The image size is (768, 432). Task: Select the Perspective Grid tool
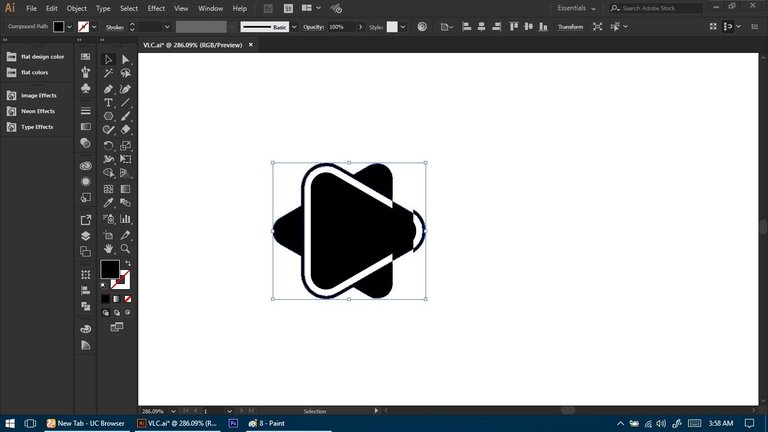(x=125, y=173)
